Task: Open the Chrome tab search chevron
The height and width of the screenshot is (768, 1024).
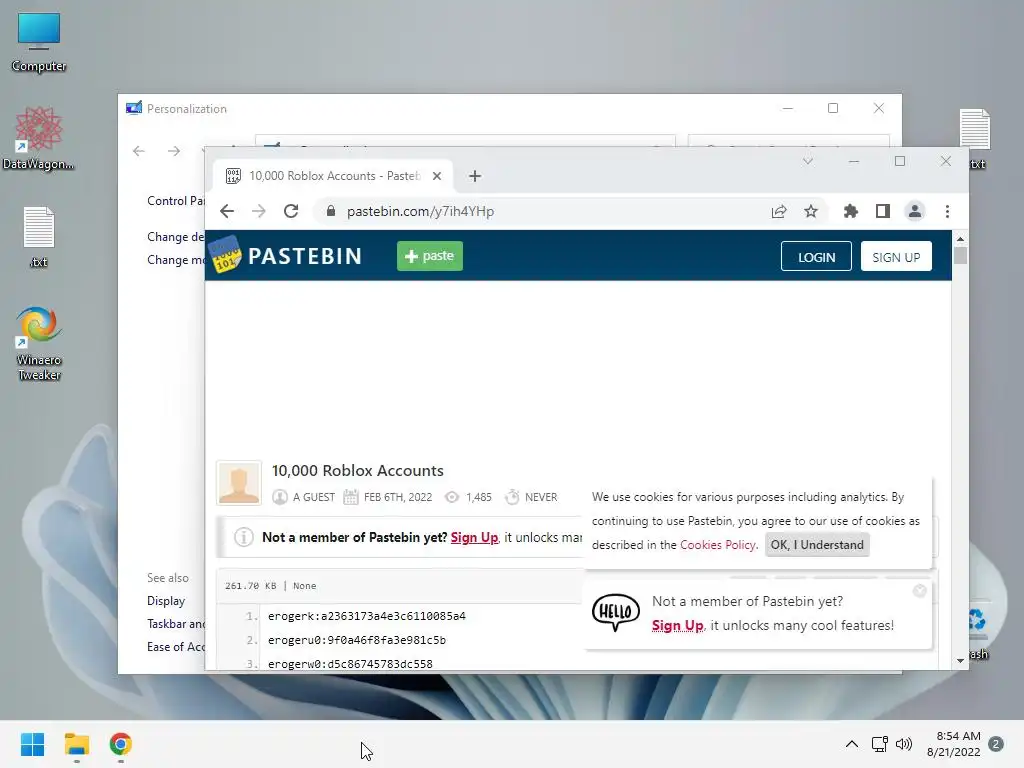Action: point(808,161)
